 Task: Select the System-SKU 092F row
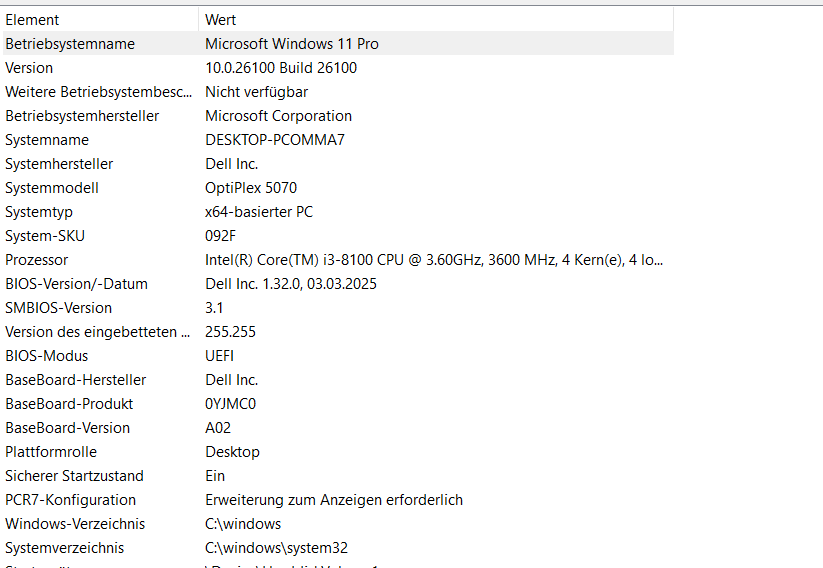[x=45, y=236]
